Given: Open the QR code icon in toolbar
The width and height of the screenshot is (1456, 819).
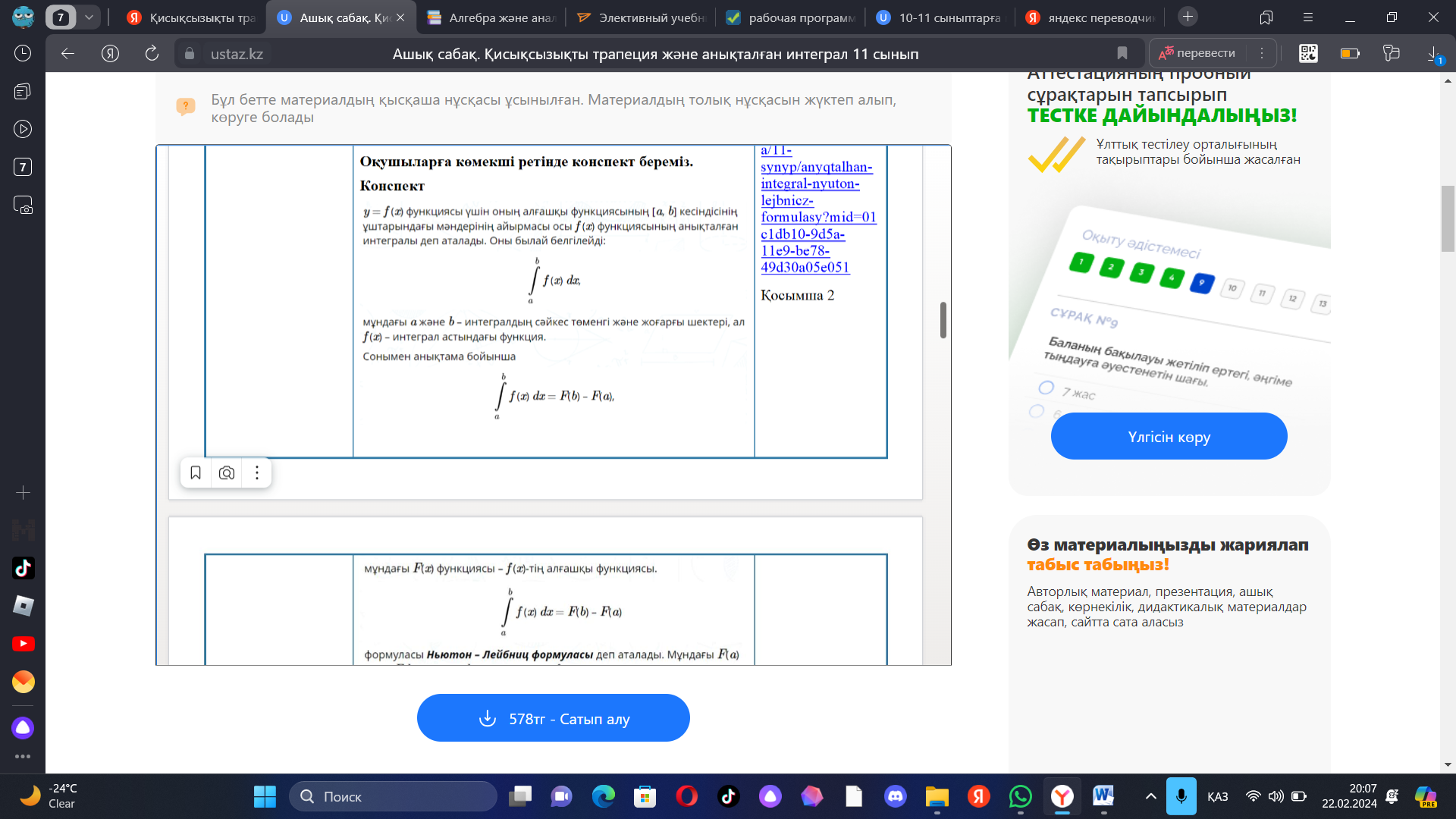Looking at the screenshot, I should click(1308, 53).
